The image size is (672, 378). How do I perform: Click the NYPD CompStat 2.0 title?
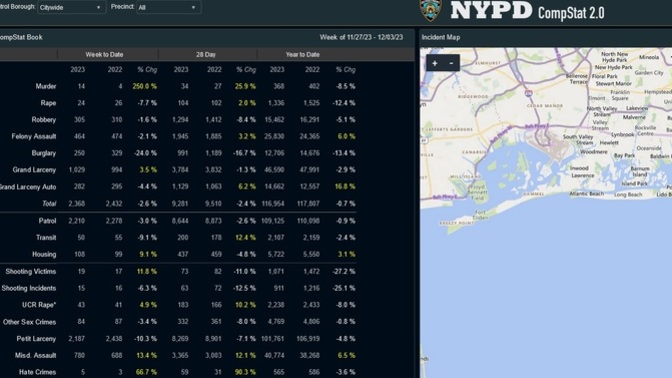(x=528, y=11)
